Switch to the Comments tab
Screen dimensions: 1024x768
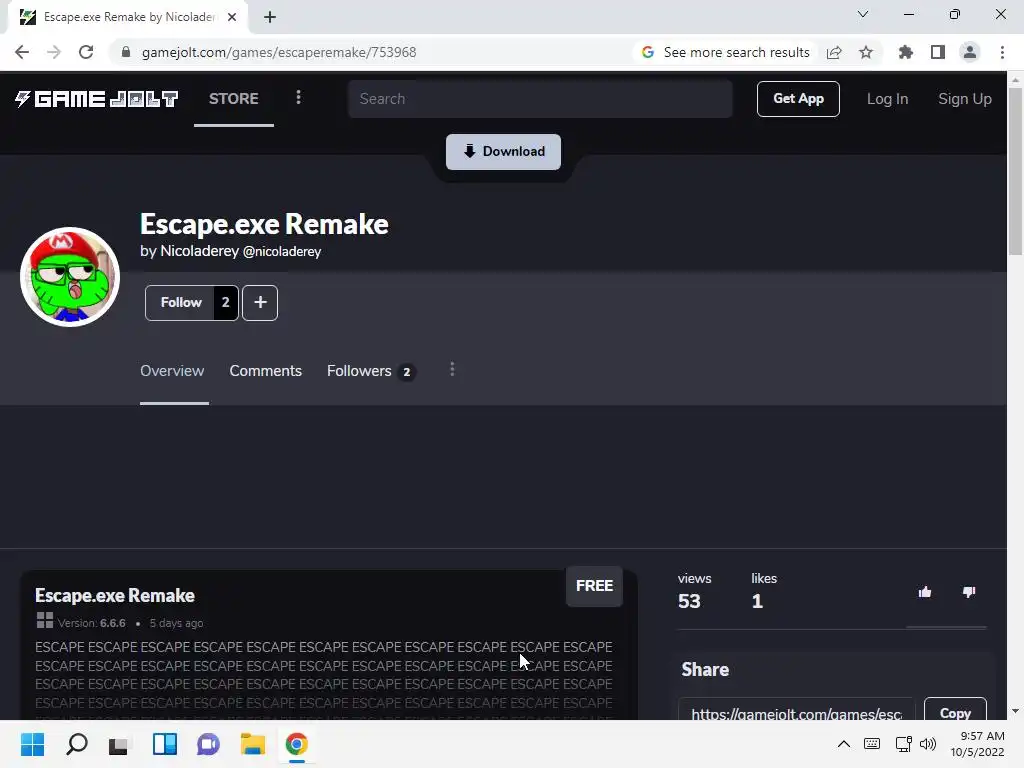(x=265, y=371)
